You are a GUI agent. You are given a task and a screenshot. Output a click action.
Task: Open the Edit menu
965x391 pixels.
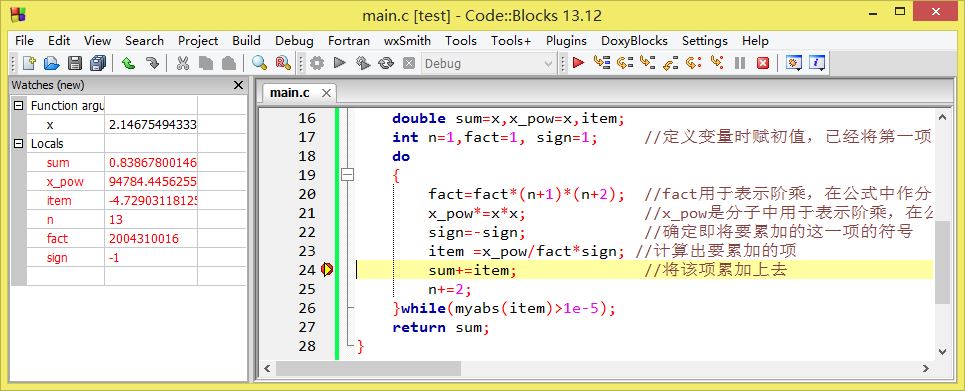pyautogui.click(x=59, y=41)
